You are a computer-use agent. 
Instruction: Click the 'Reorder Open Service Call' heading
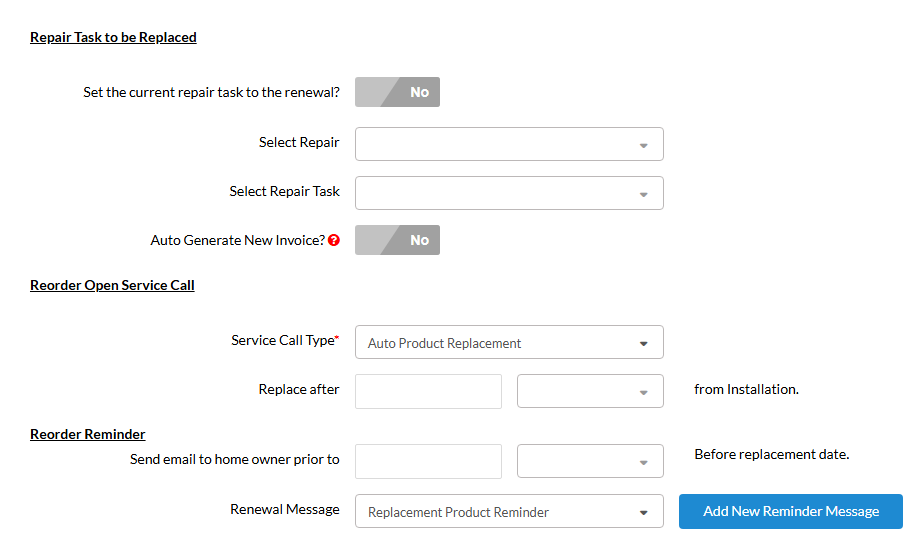(x=112, y=285)
